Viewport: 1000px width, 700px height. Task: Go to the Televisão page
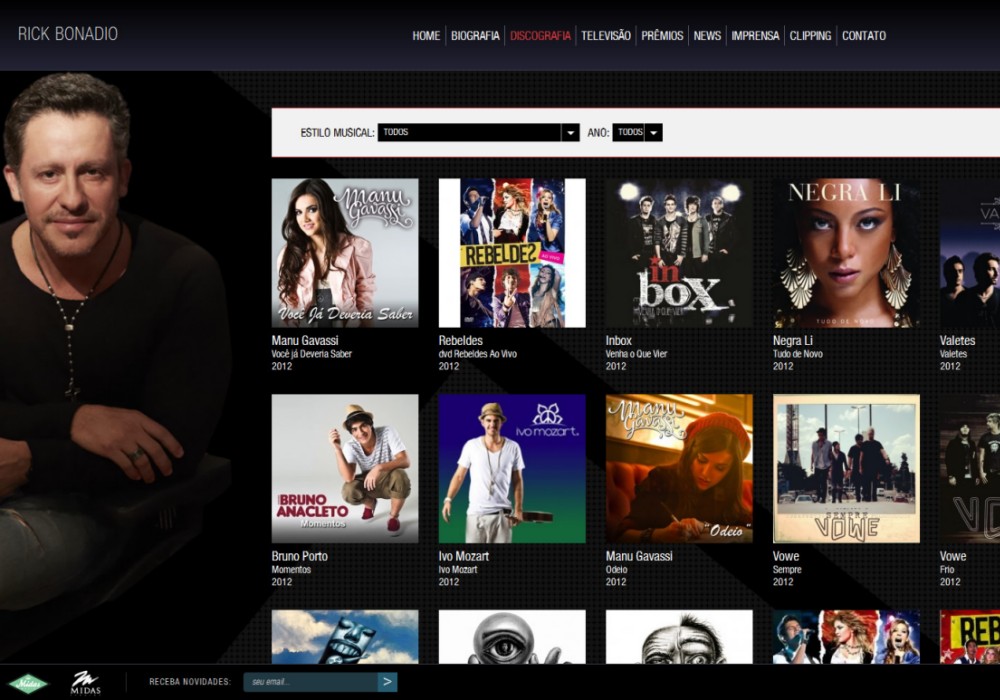point(606,36)
